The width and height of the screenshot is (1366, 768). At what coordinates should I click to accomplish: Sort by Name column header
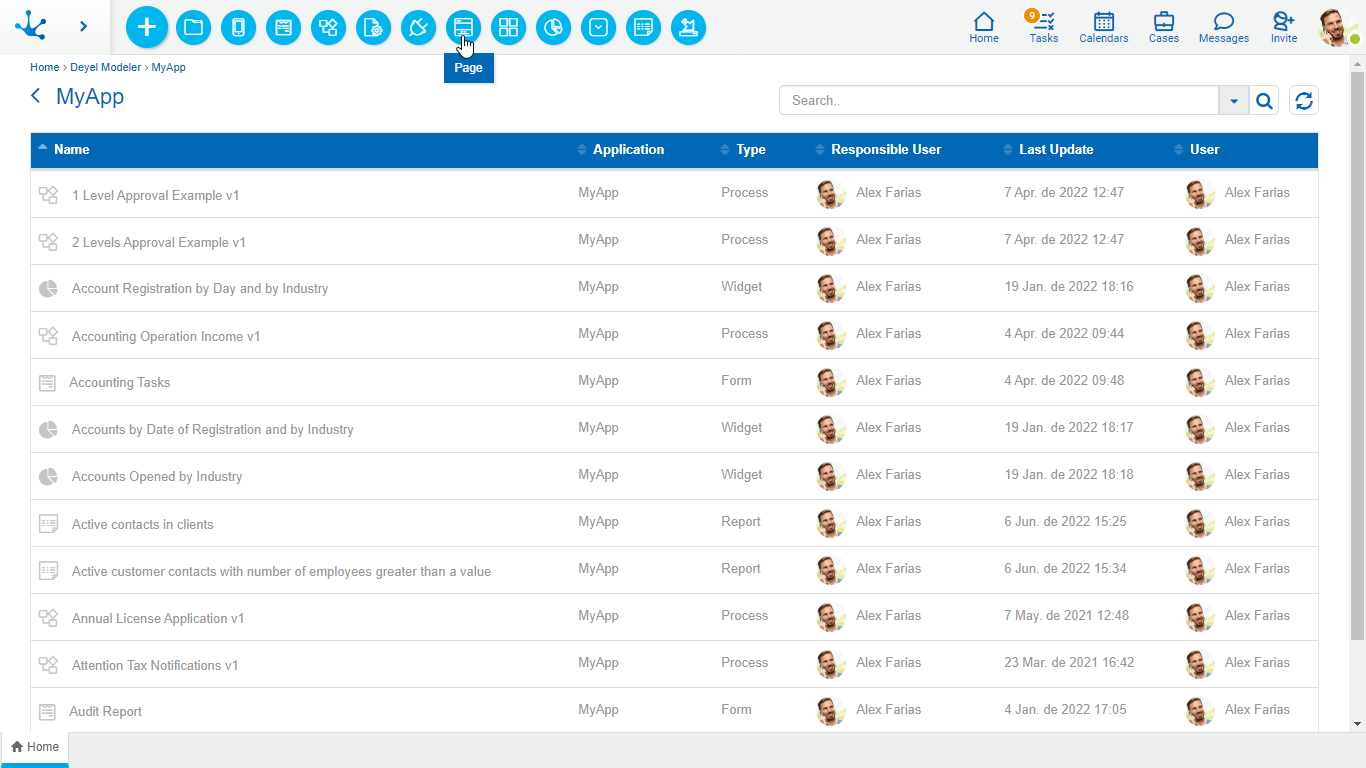coord(72,149)
